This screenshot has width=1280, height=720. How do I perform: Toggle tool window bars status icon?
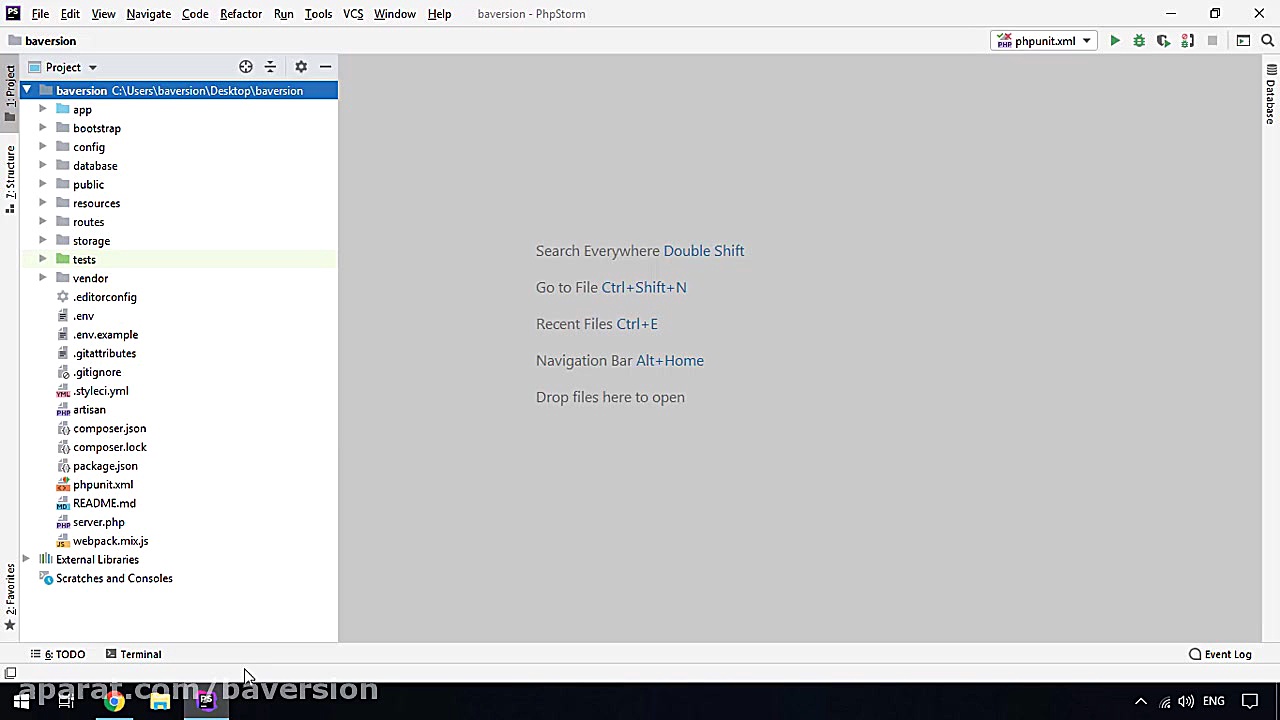(x=10, y=673)
